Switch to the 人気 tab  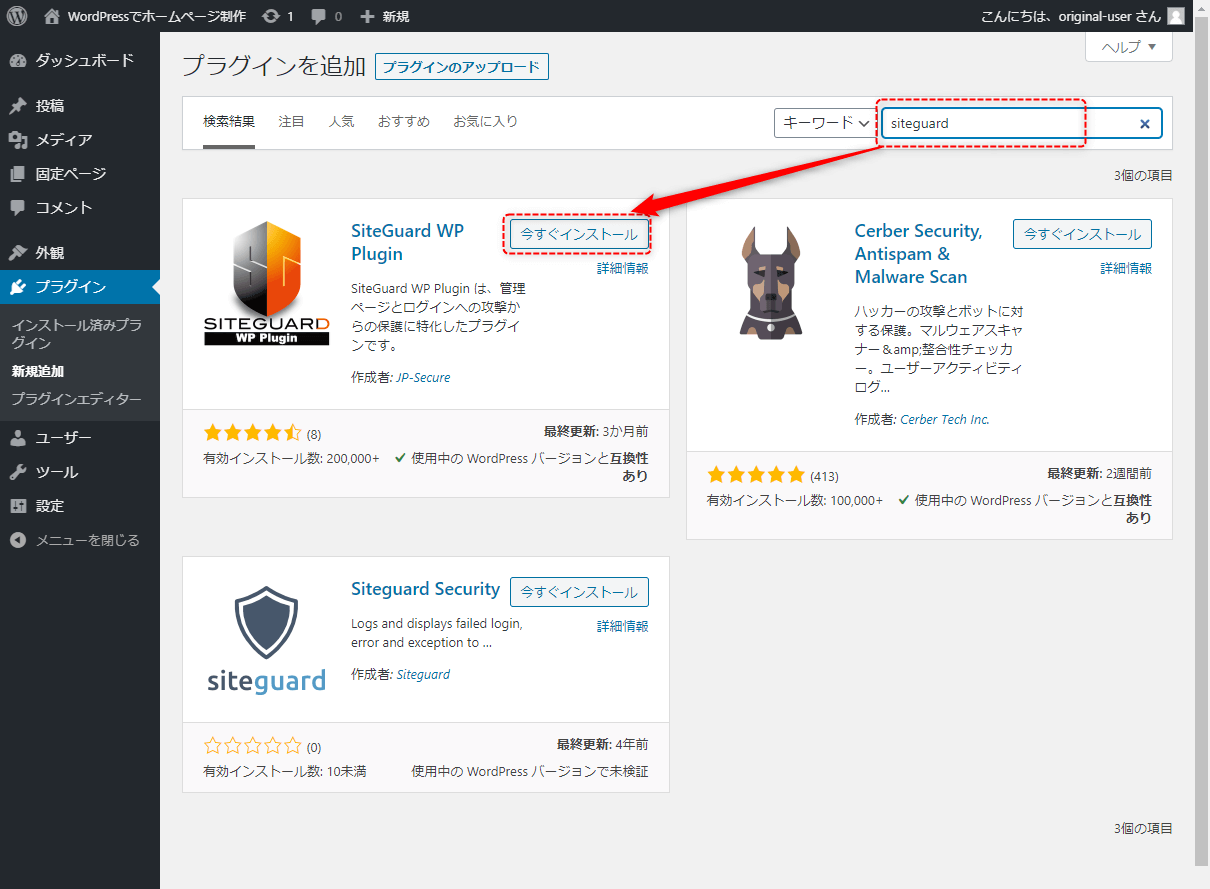point(341,121)
